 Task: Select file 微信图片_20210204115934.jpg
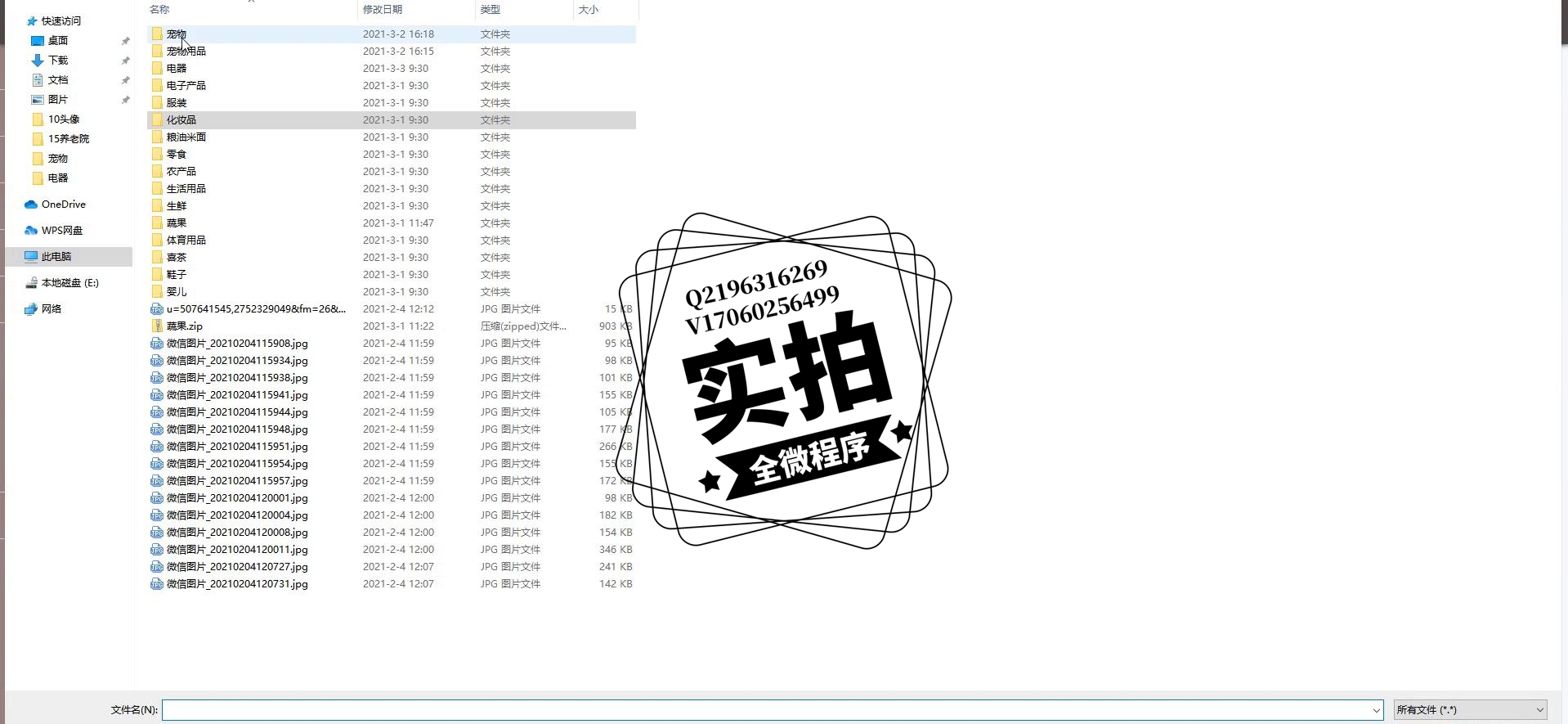(x=392, y=361)
